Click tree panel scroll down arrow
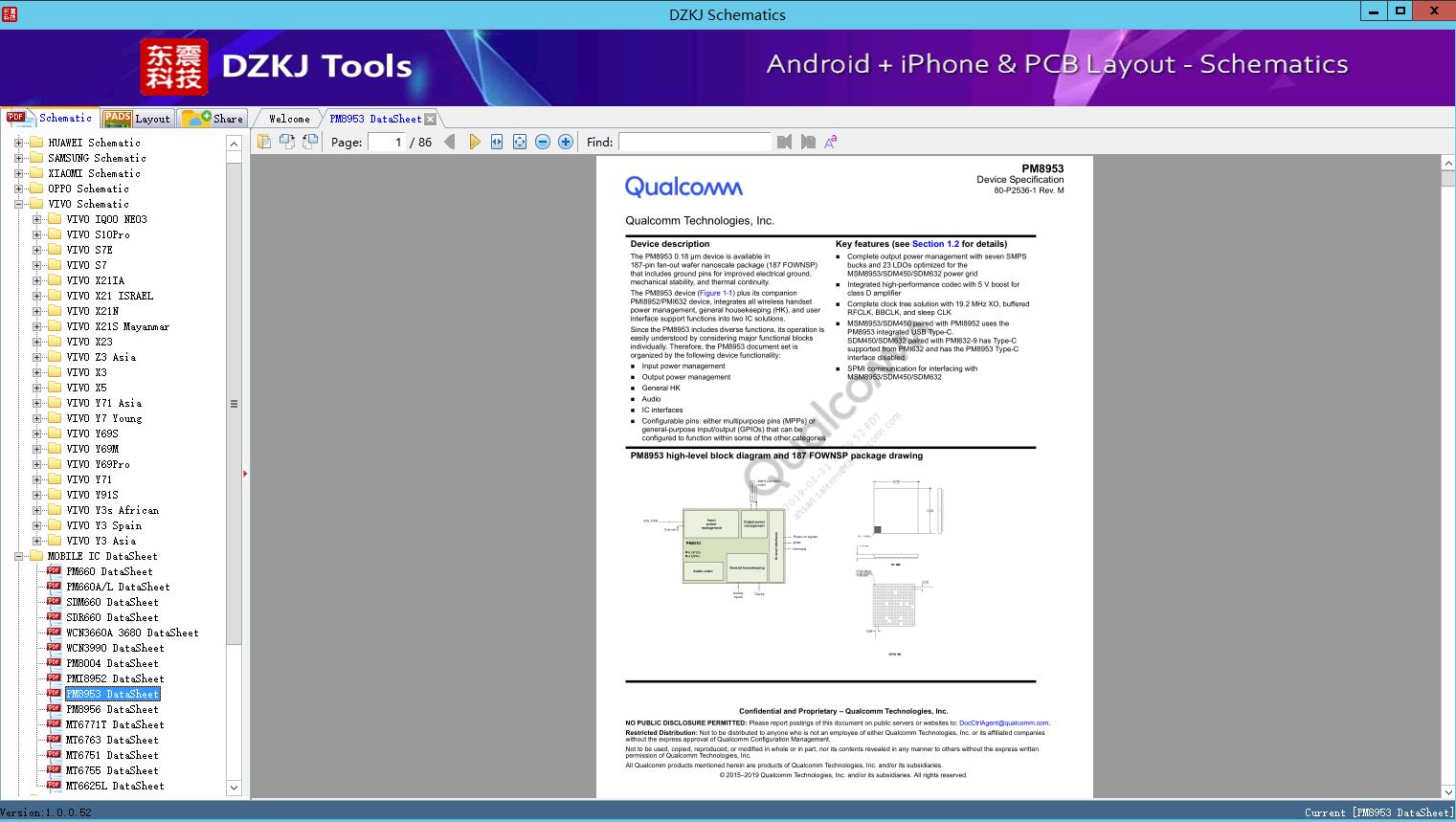This screenshot has height=822, width=1456. [x=234, y=788]
